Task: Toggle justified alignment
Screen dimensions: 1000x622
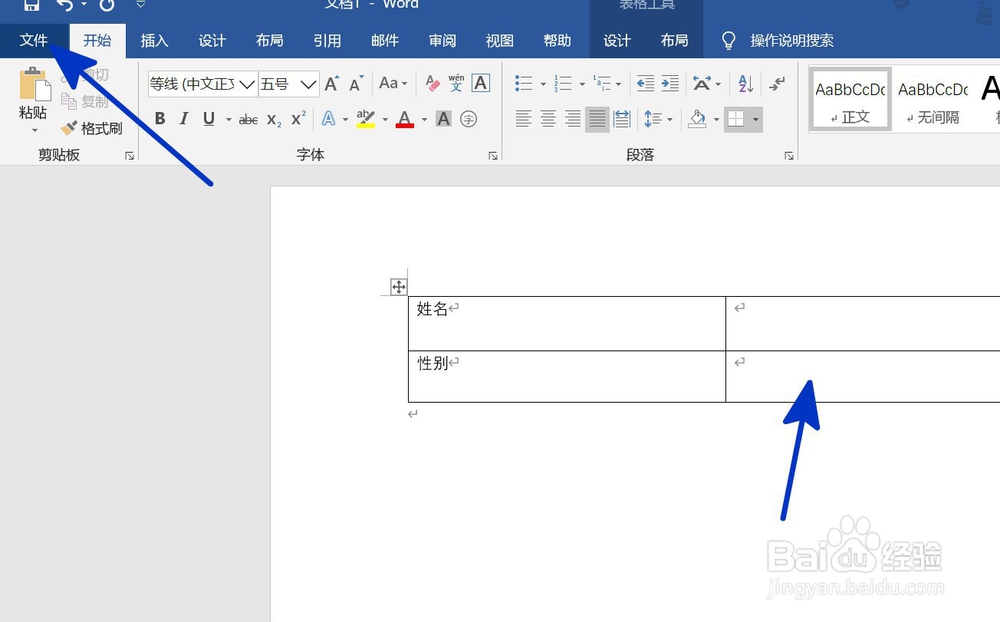Action: point(597,119)
